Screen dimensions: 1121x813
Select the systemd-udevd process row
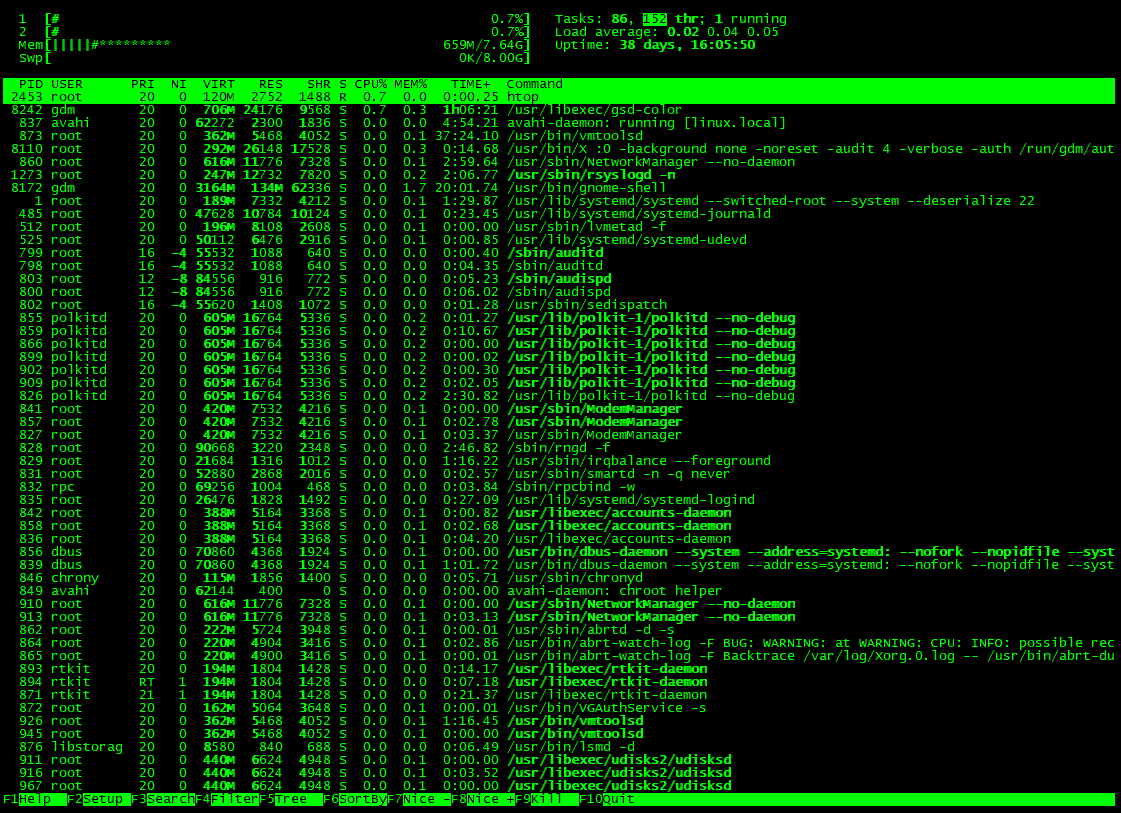coord(559,240)
